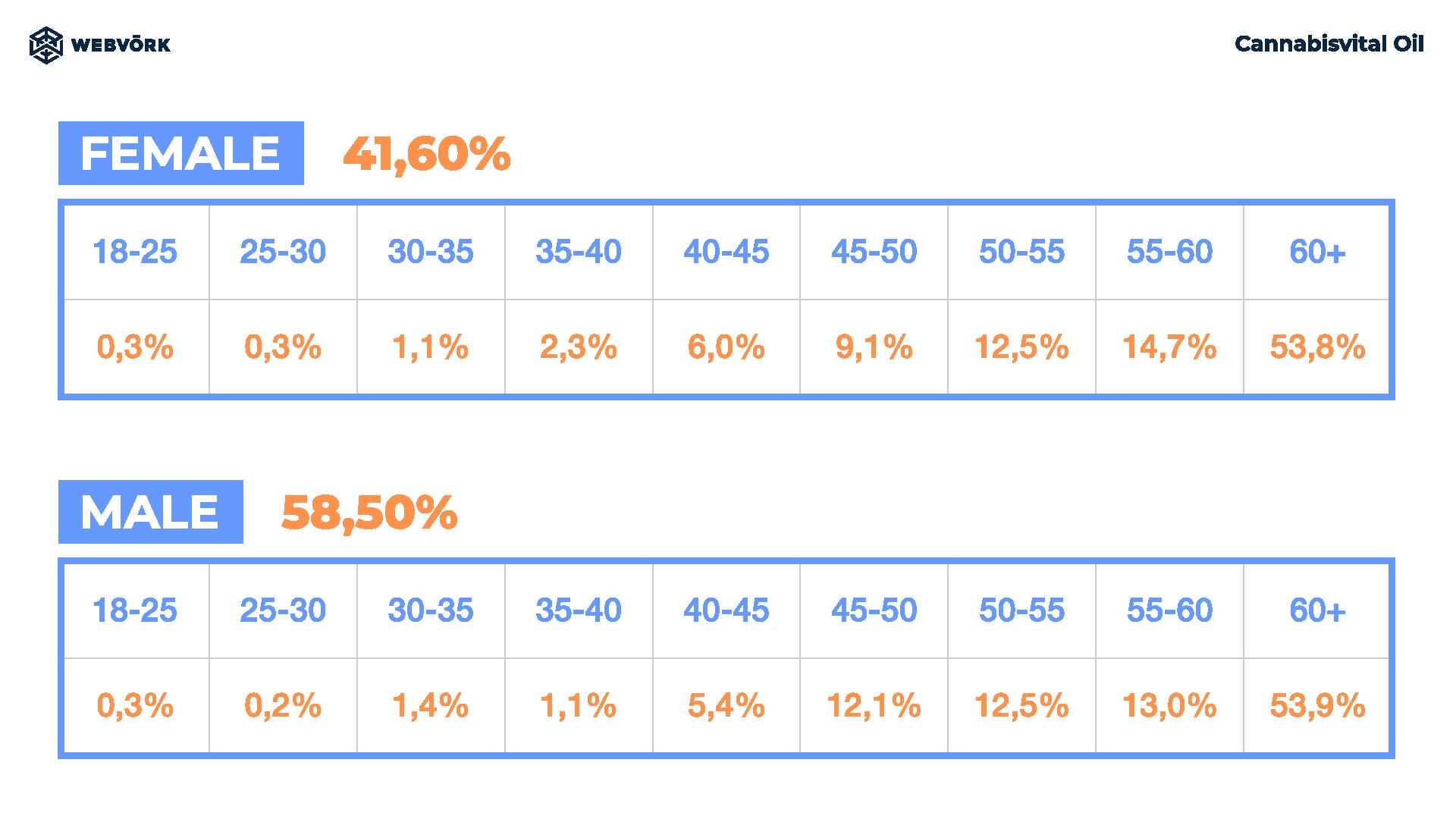This screenshot has width=1456, height=819.
Task: Click the female 6,0% value cell
Action: [x=726, y=347]
